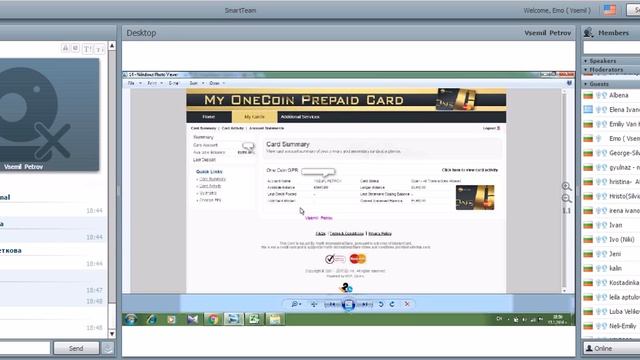Image resolution: width=640 pixels, height=360 pixels.
Task: Click the chat message input field
Action: click(25, 348)
